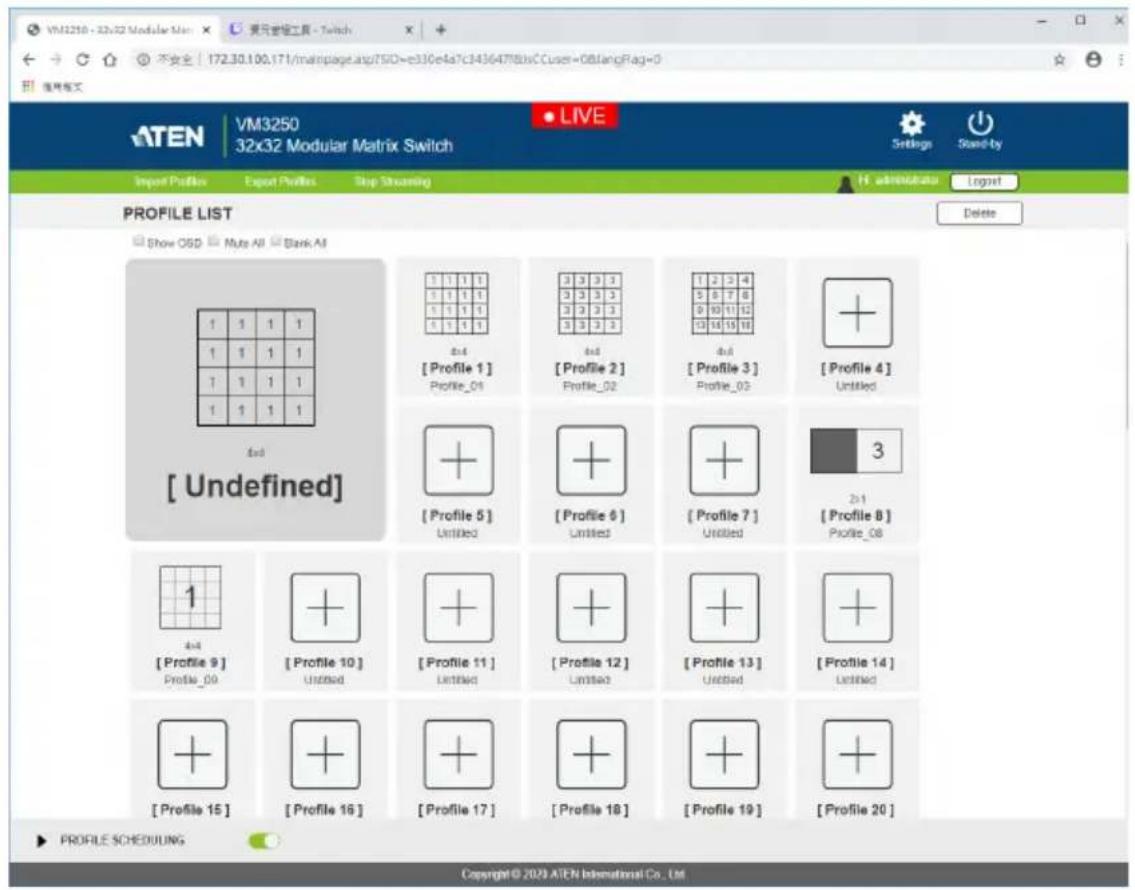1135x890 pixels.
Task: Enable the Show OSD checkbox
Action: [138, 241]
